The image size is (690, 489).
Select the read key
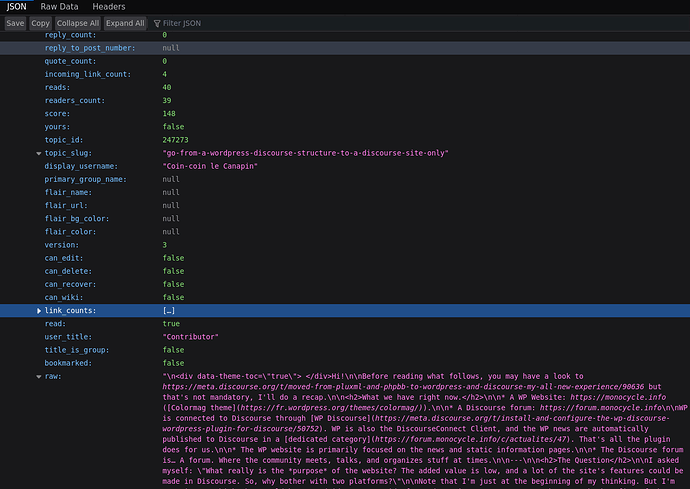(x=55, y=324)
